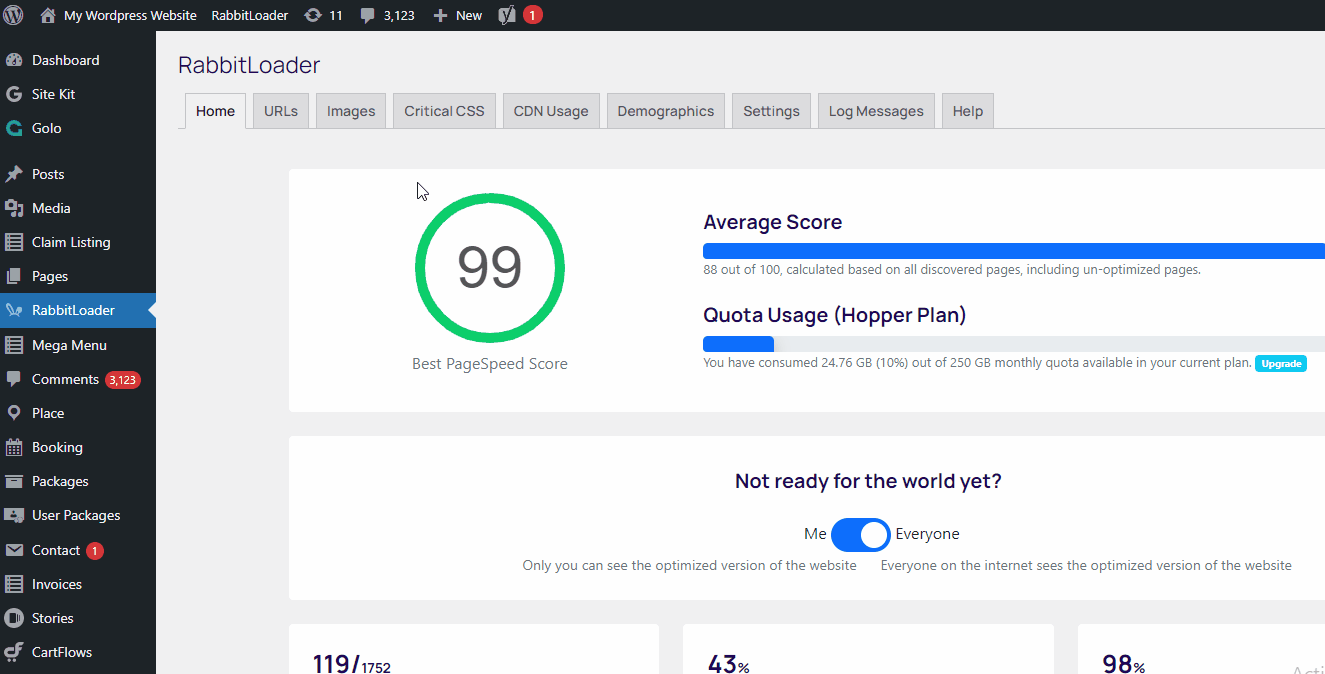The width and height of the screenshot is (1325, 674).
Task: Open the comments bubble icon in admin bar
Action: click(368, 16)
